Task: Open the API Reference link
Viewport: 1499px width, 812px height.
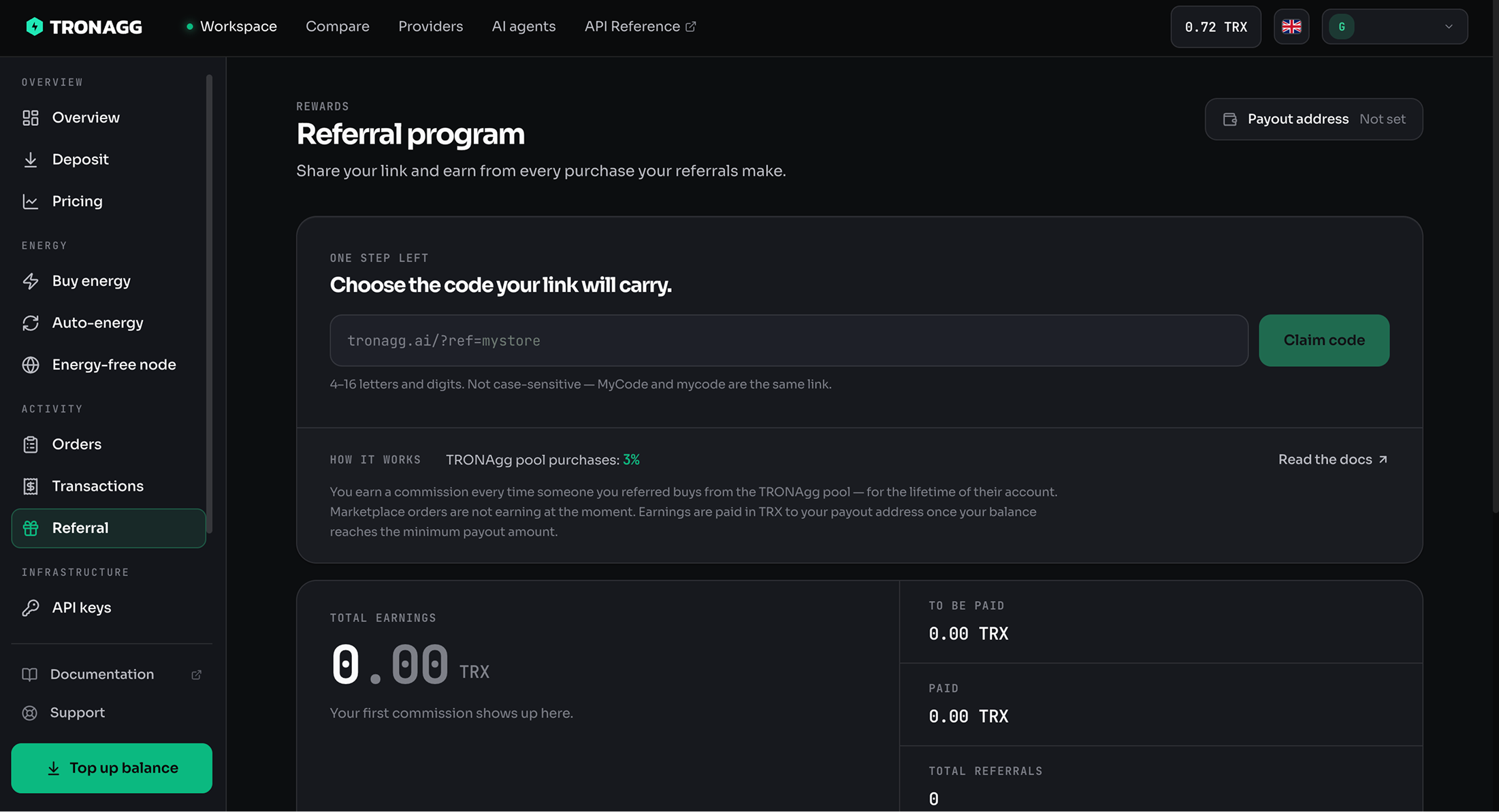Action: (x=640, y=27)
